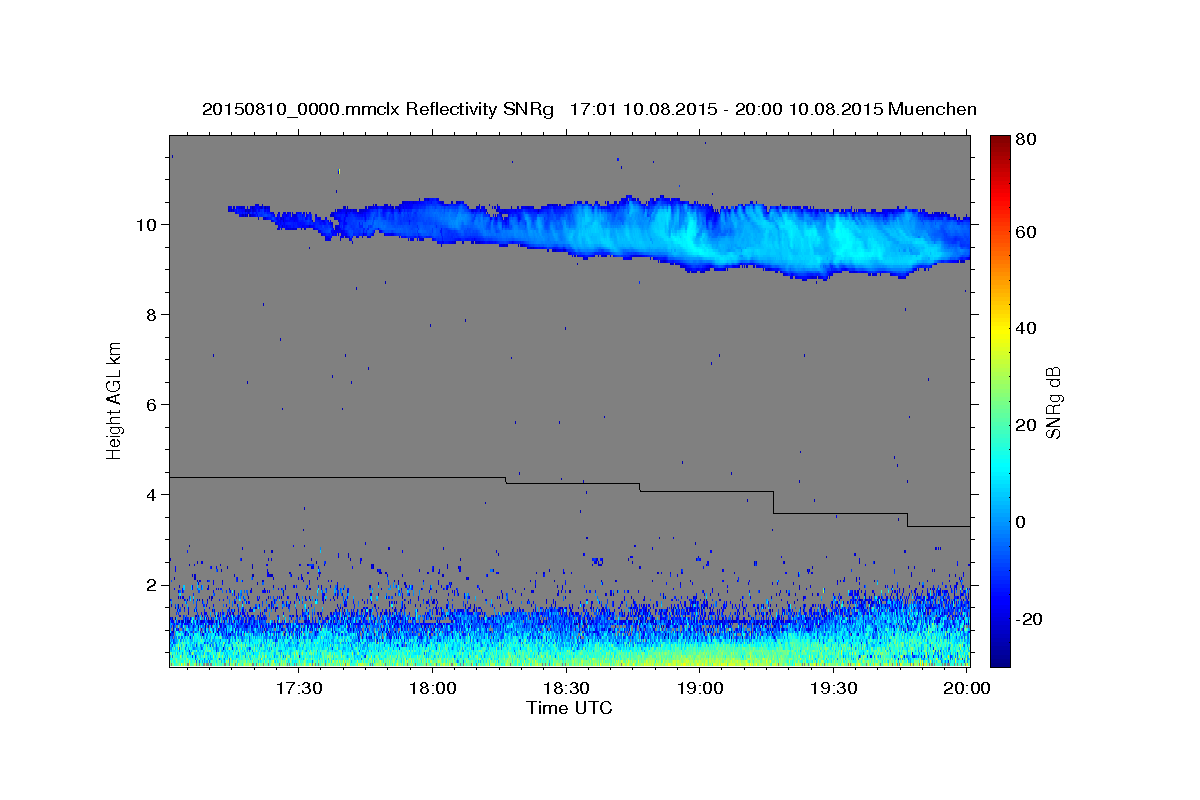
Task: Click the dark blue bottom of colorbar
Action: point(1000,655)
